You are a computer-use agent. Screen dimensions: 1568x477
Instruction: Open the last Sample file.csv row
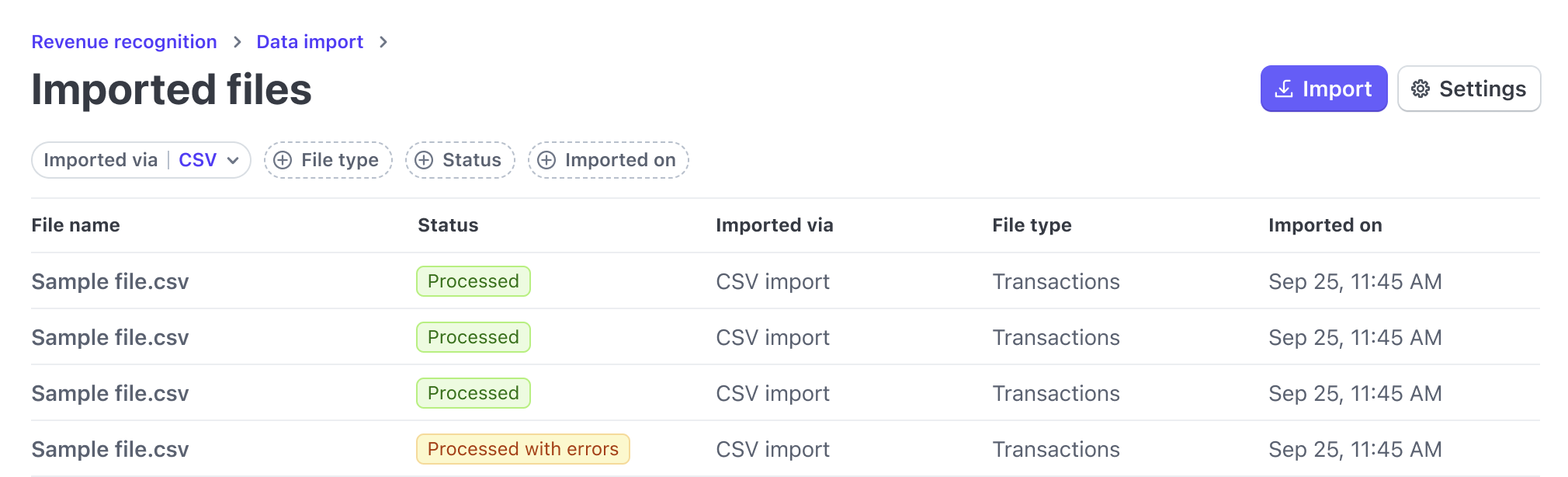coord(109,448)
